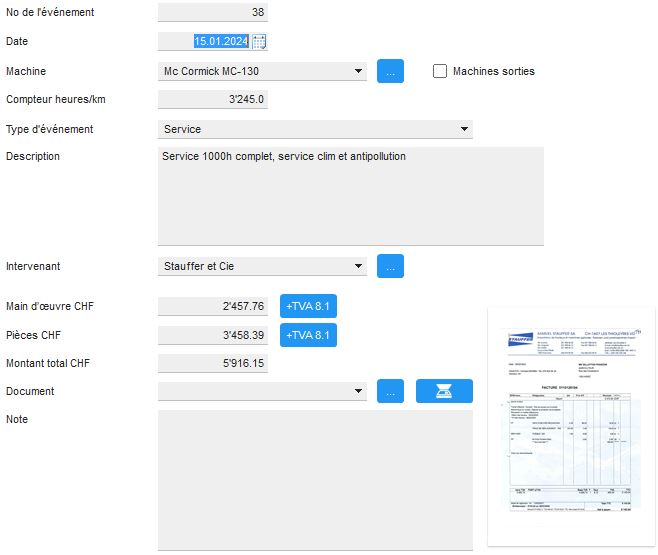Open the Stauffer invoice thumbnail preview
The image size is (658, 555).
(564, 425)
